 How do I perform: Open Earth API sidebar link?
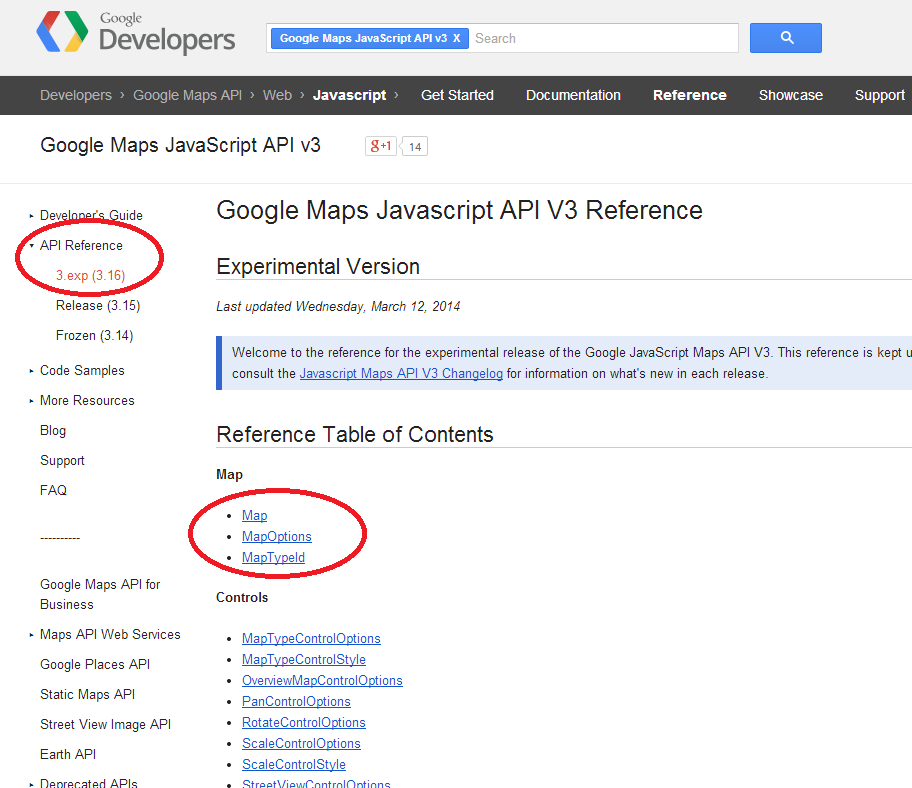point(67,754)
